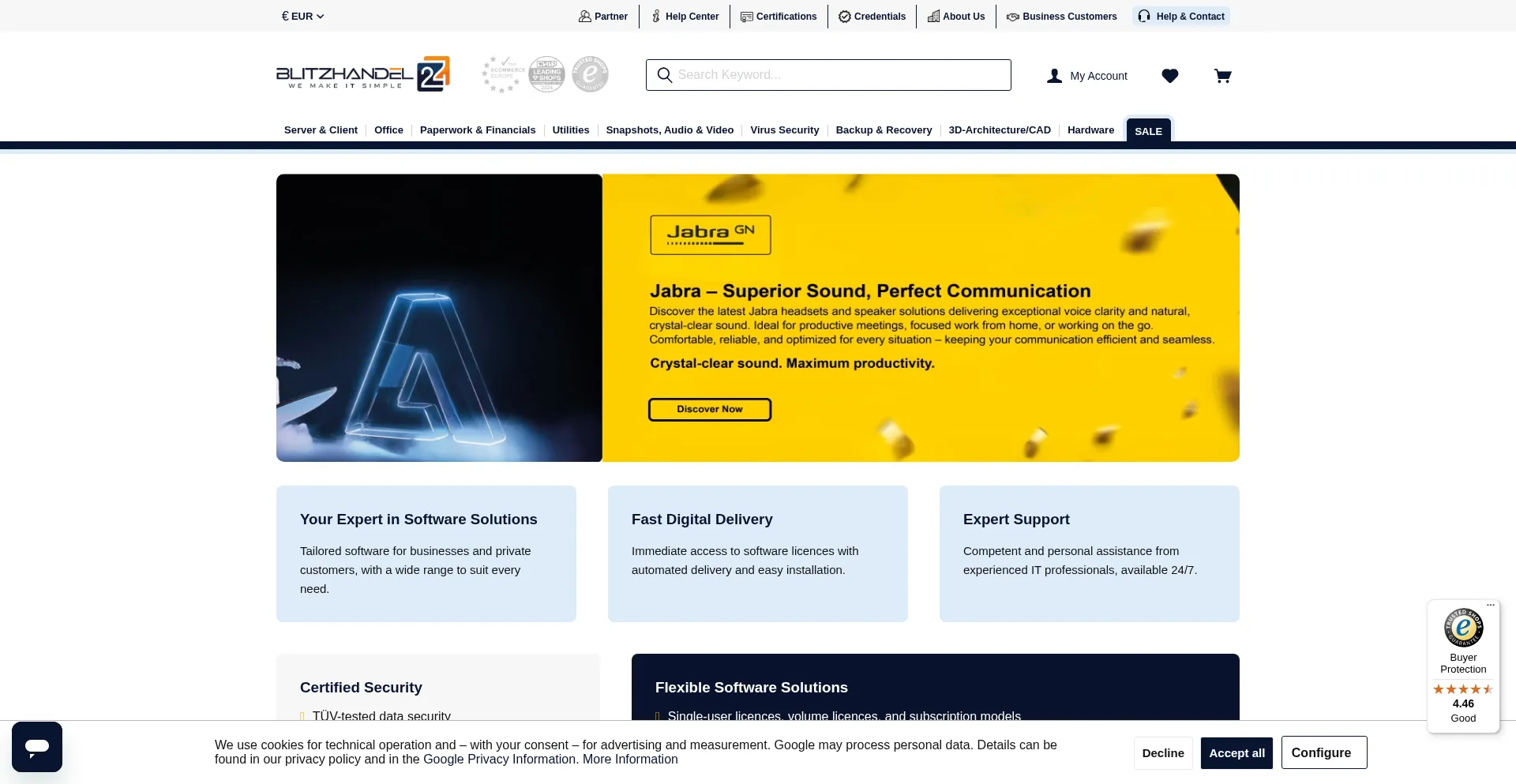This screenshot has height=784, width=1516.
Task: Open the SALE tab
Action: point(1148,131)
